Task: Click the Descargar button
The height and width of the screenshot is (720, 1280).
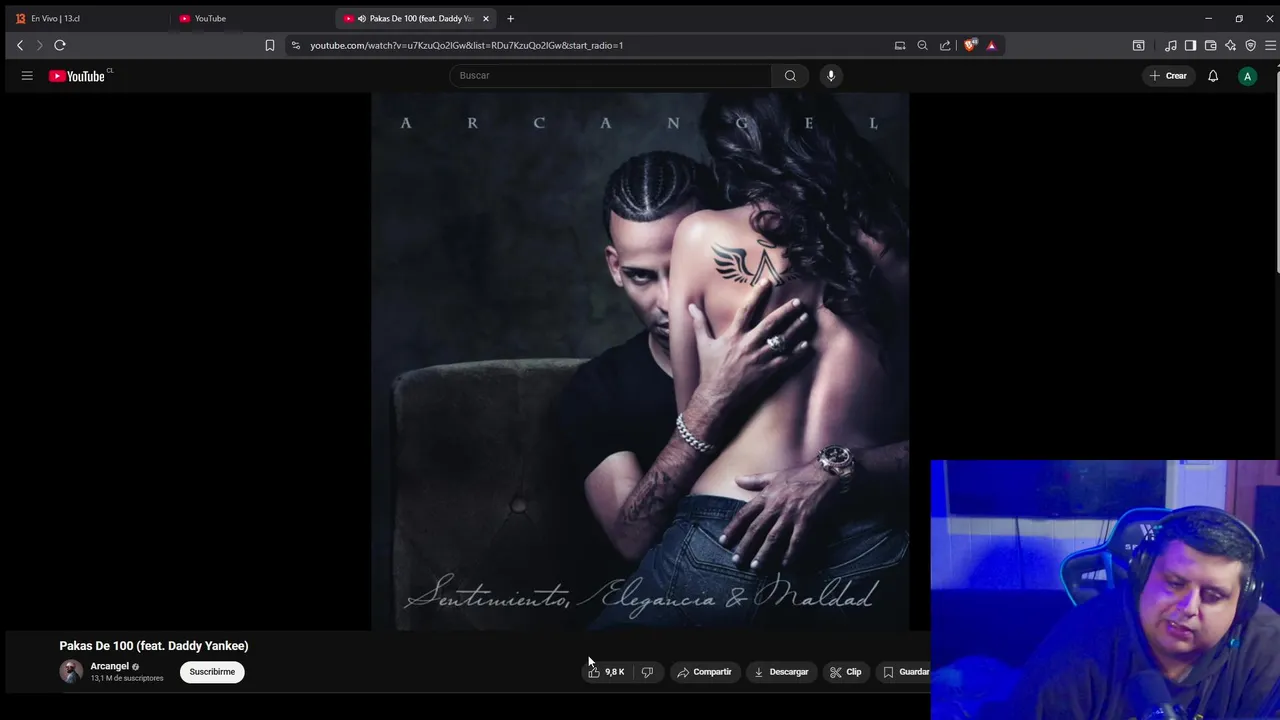Action: click(x=781, y=672)
